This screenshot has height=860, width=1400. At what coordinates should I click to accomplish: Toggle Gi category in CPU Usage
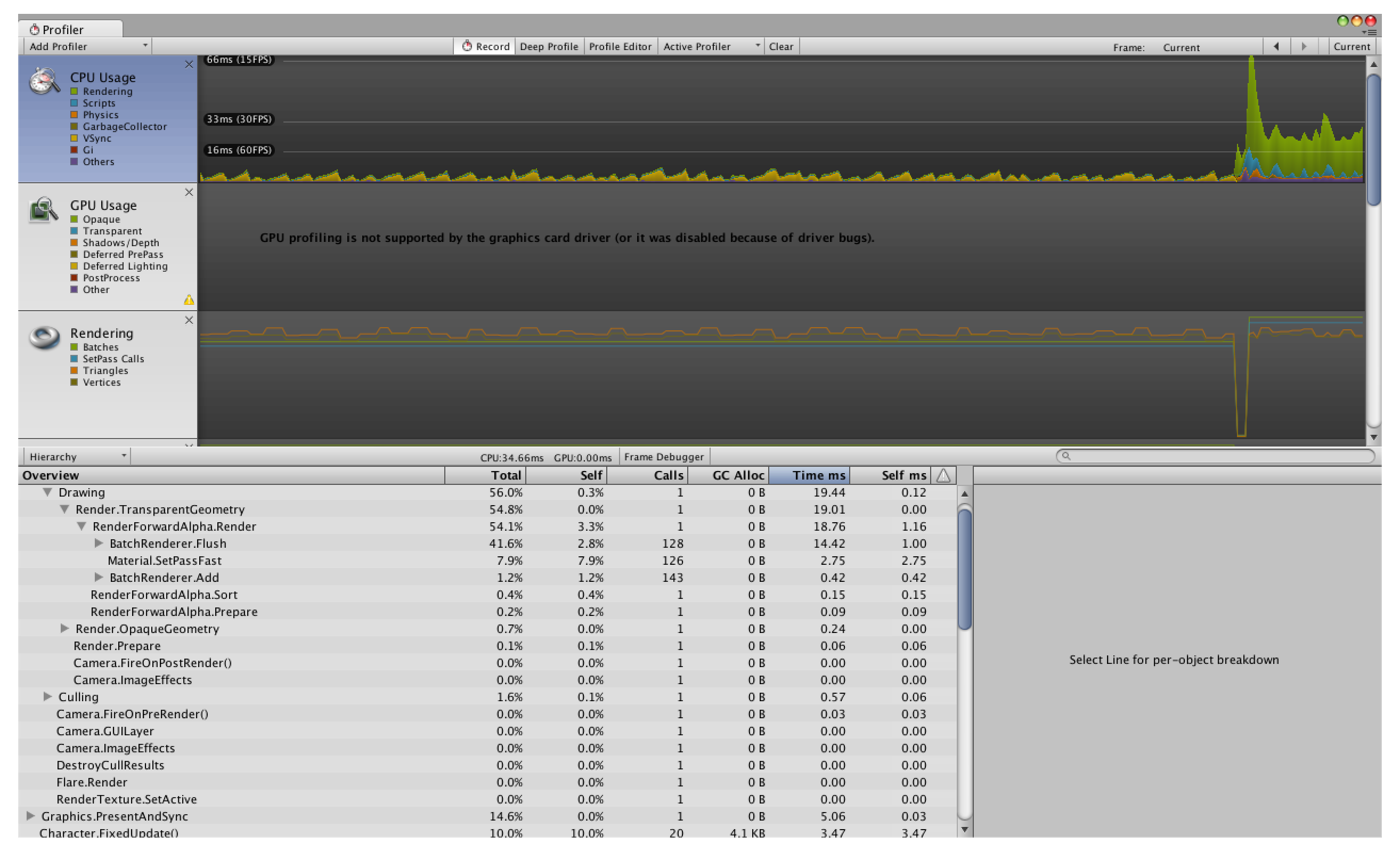[74, 150]
